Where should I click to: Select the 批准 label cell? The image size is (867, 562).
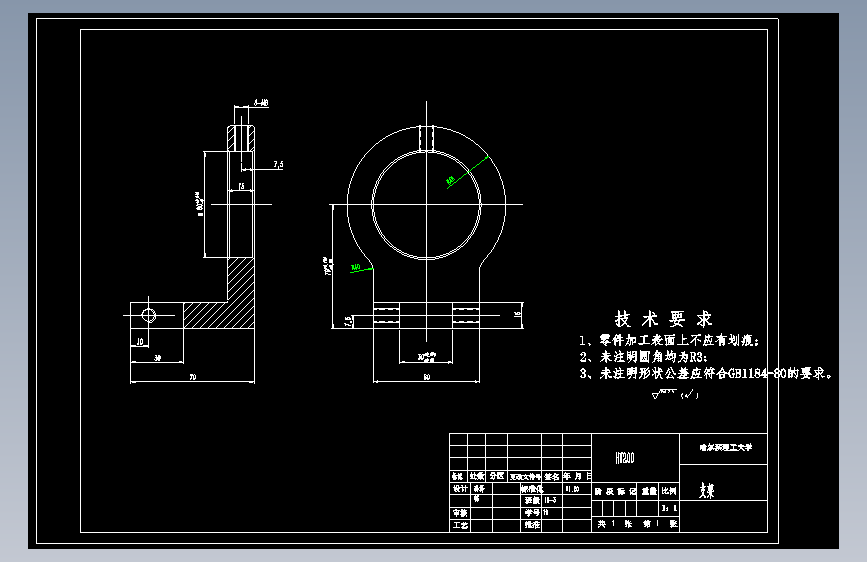[532, 525]
